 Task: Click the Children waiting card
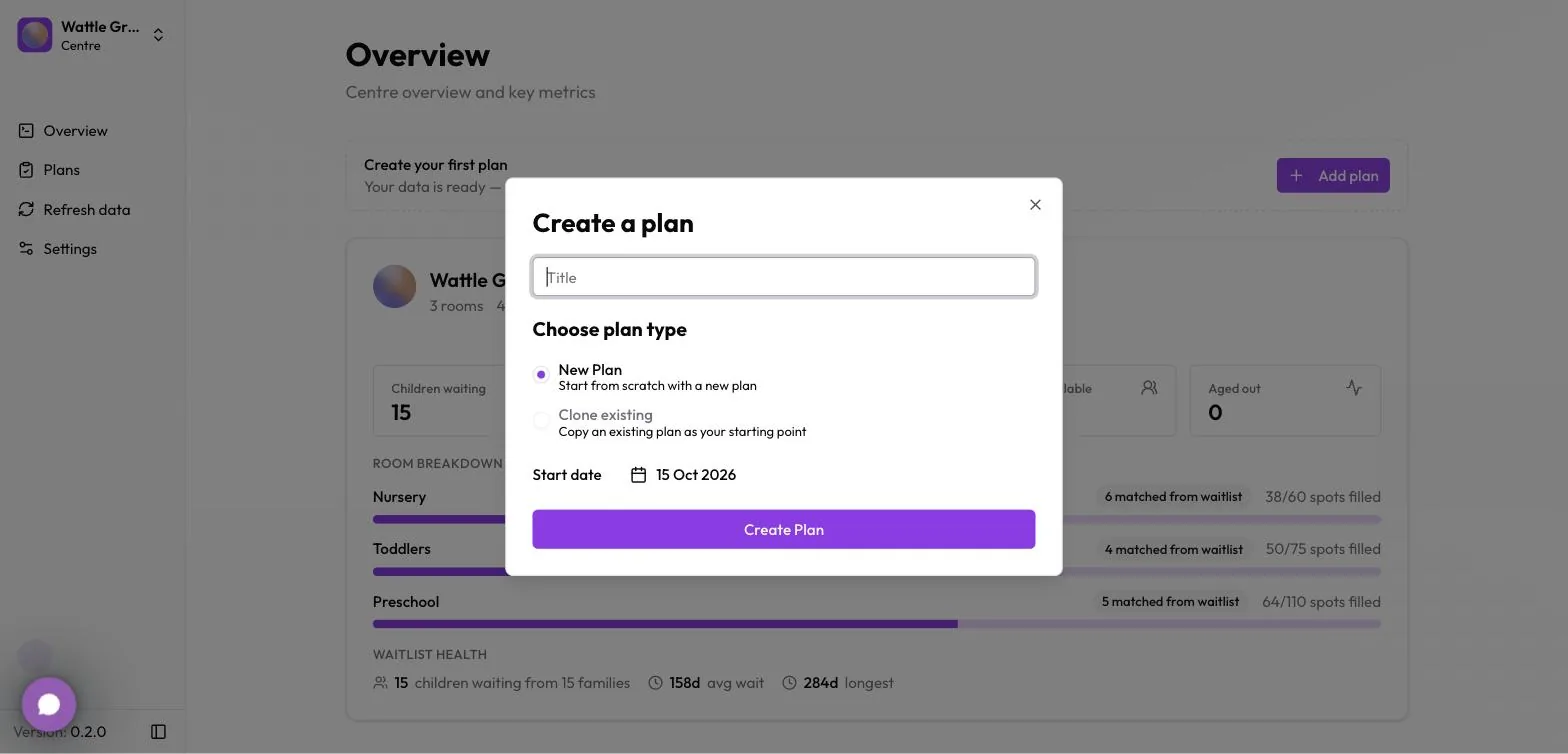pyautogui.click(x=438, y=400)
